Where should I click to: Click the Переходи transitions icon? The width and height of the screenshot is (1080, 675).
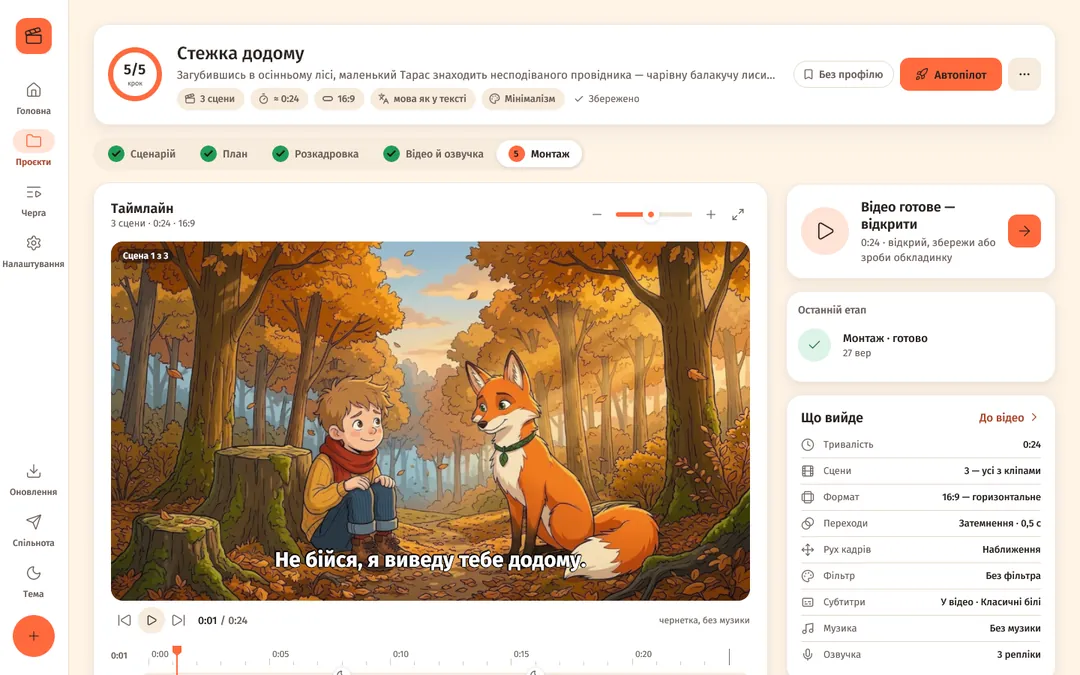point(808,523)
